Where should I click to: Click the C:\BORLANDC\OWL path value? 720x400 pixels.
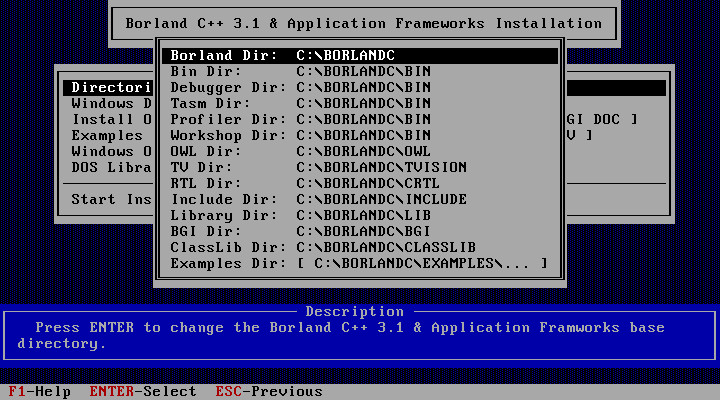point(364,152)
